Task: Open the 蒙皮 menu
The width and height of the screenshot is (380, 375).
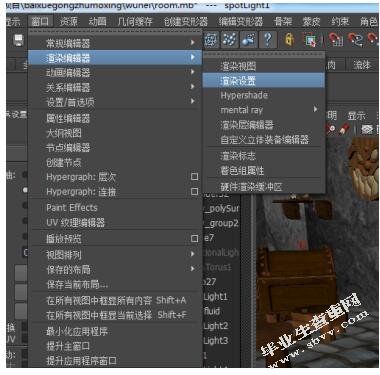Action: pos(311,22)
